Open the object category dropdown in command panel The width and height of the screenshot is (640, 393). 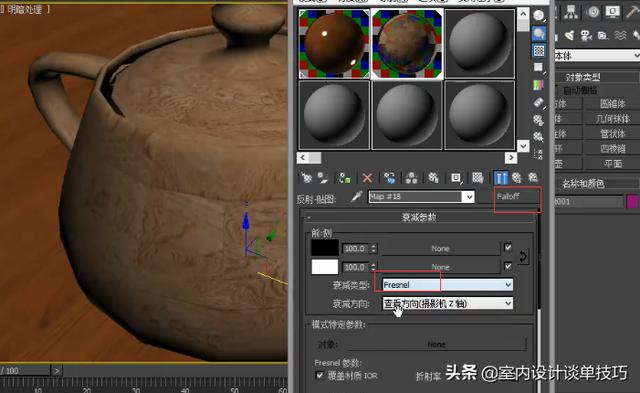(597, 56)
